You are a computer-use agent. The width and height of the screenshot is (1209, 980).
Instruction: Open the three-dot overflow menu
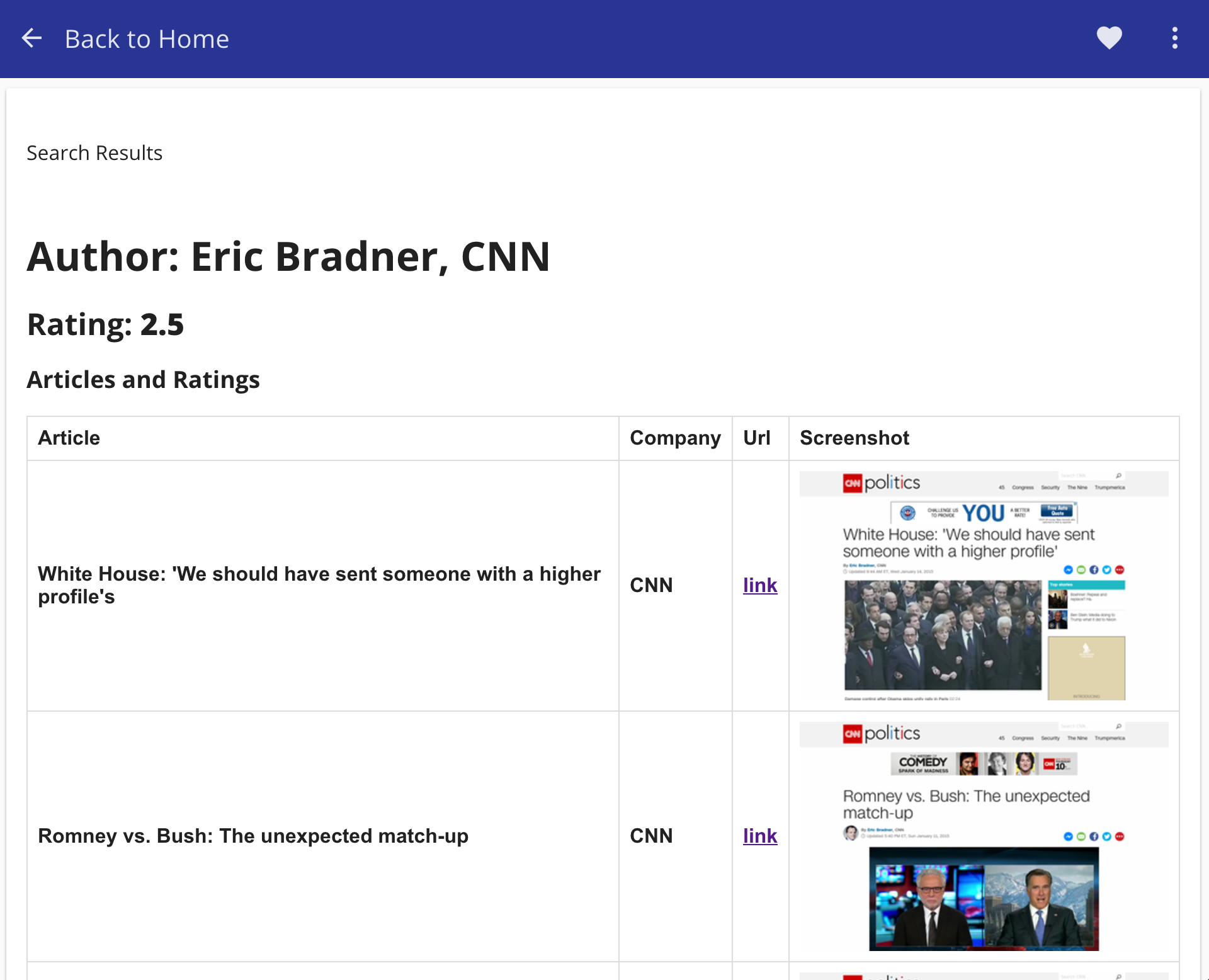point(1174,38)
